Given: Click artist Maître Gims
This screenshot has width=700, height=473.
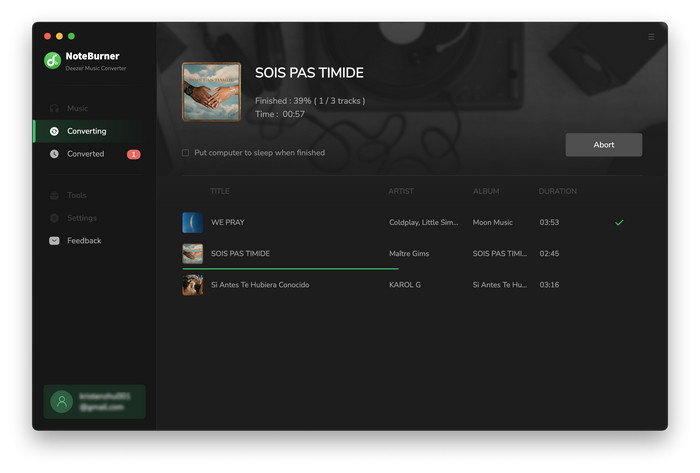Looking at the screenshot, I should [x=409, y=253].
